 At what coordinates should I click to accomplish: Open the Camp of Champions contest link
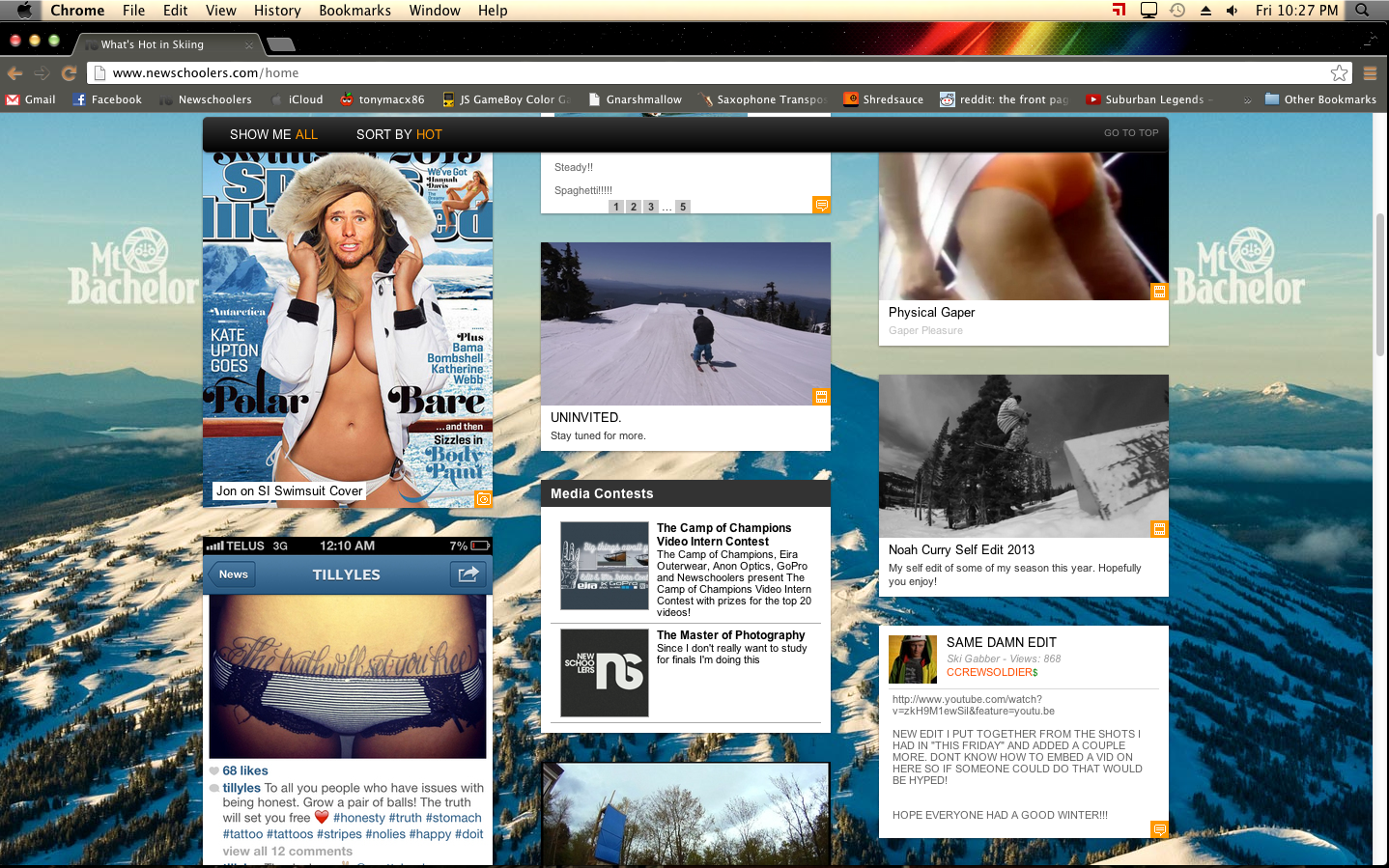pos(723,534)
